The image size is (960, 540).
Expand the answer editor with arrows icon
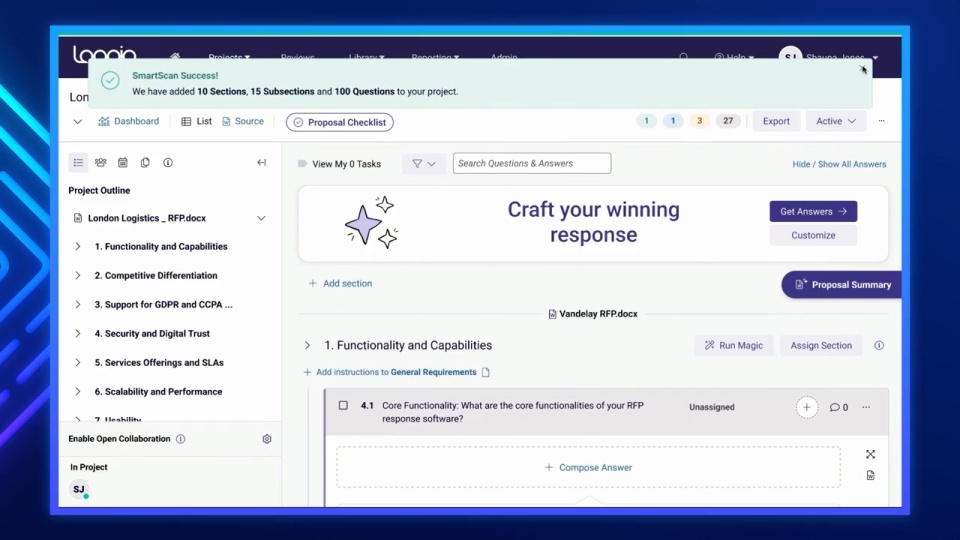pos(871,454)
